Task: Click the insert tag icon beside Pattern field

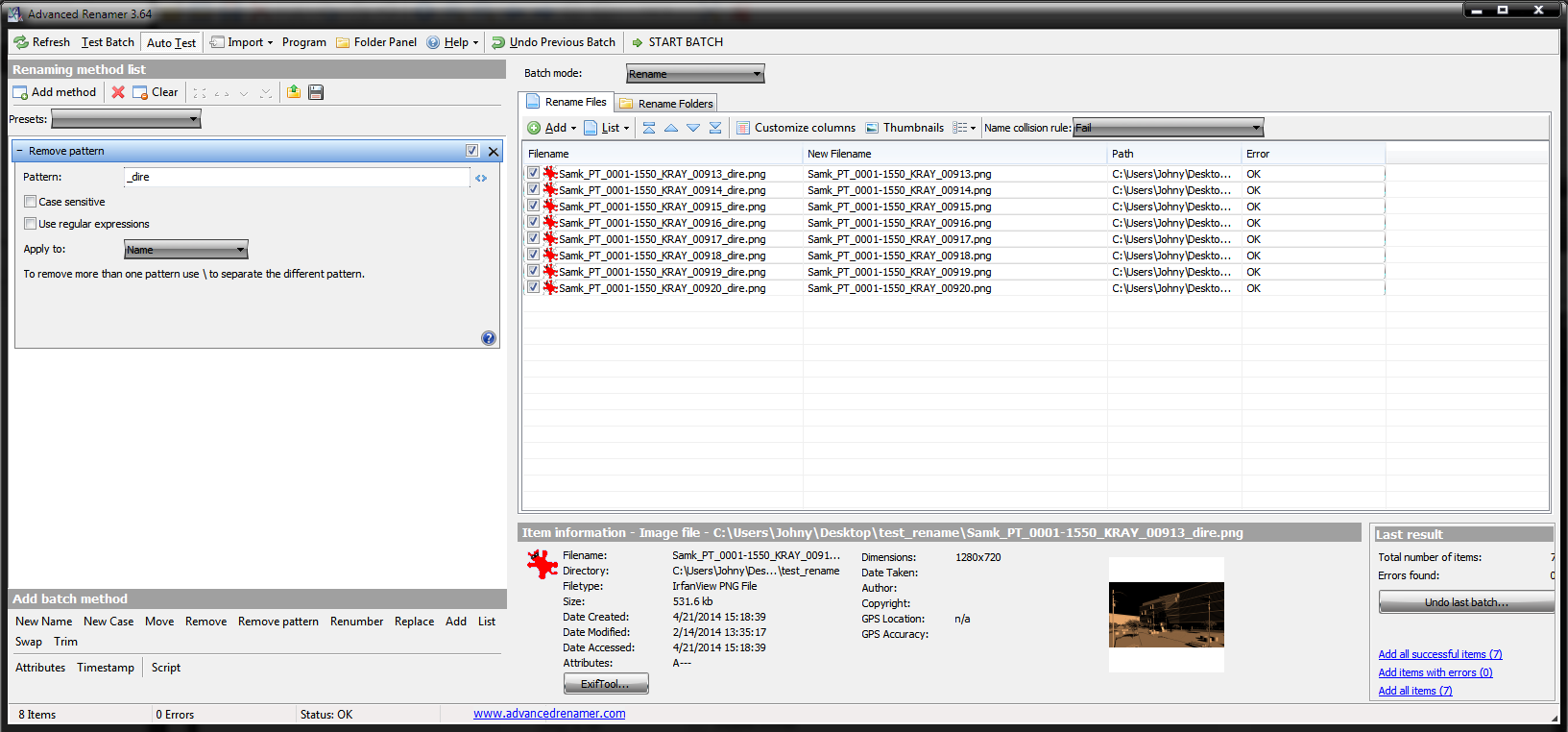Action: point(481,178)
